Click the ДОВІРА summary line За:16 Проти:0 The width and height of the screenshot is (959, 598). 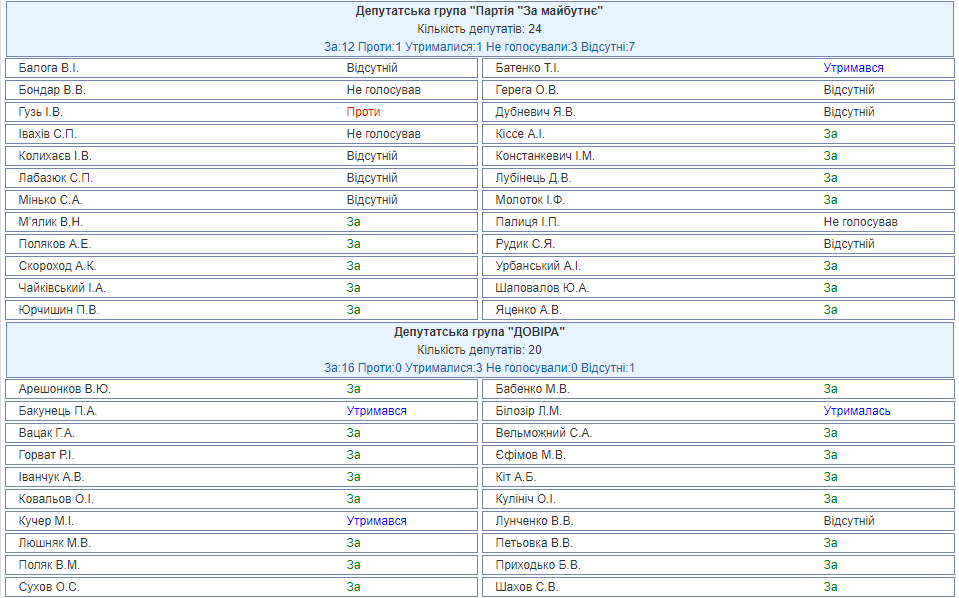[479, 368]
